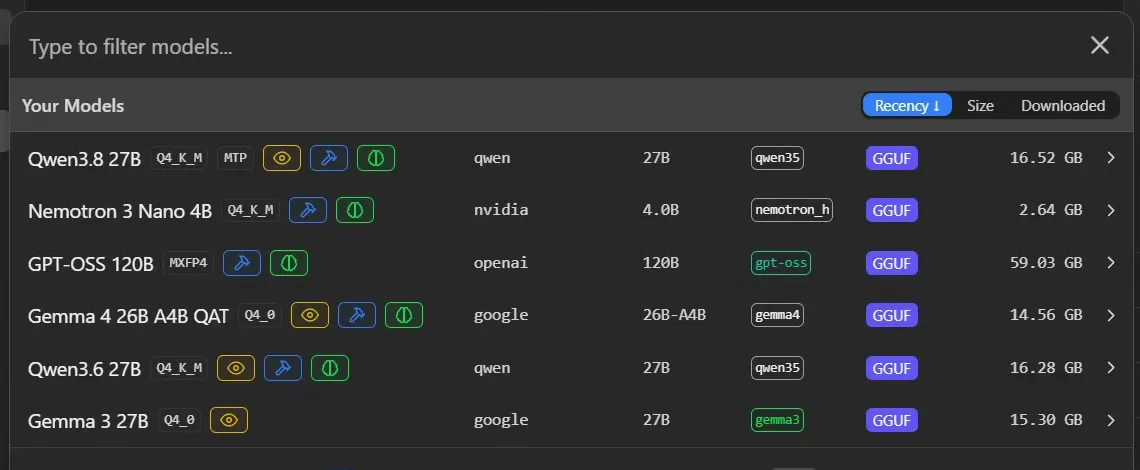The width and height of the screenshot is (1140, 470).
Task: Click the qwen35 architecture tag on Qwen3.8 row
Action: coord(777,158)
